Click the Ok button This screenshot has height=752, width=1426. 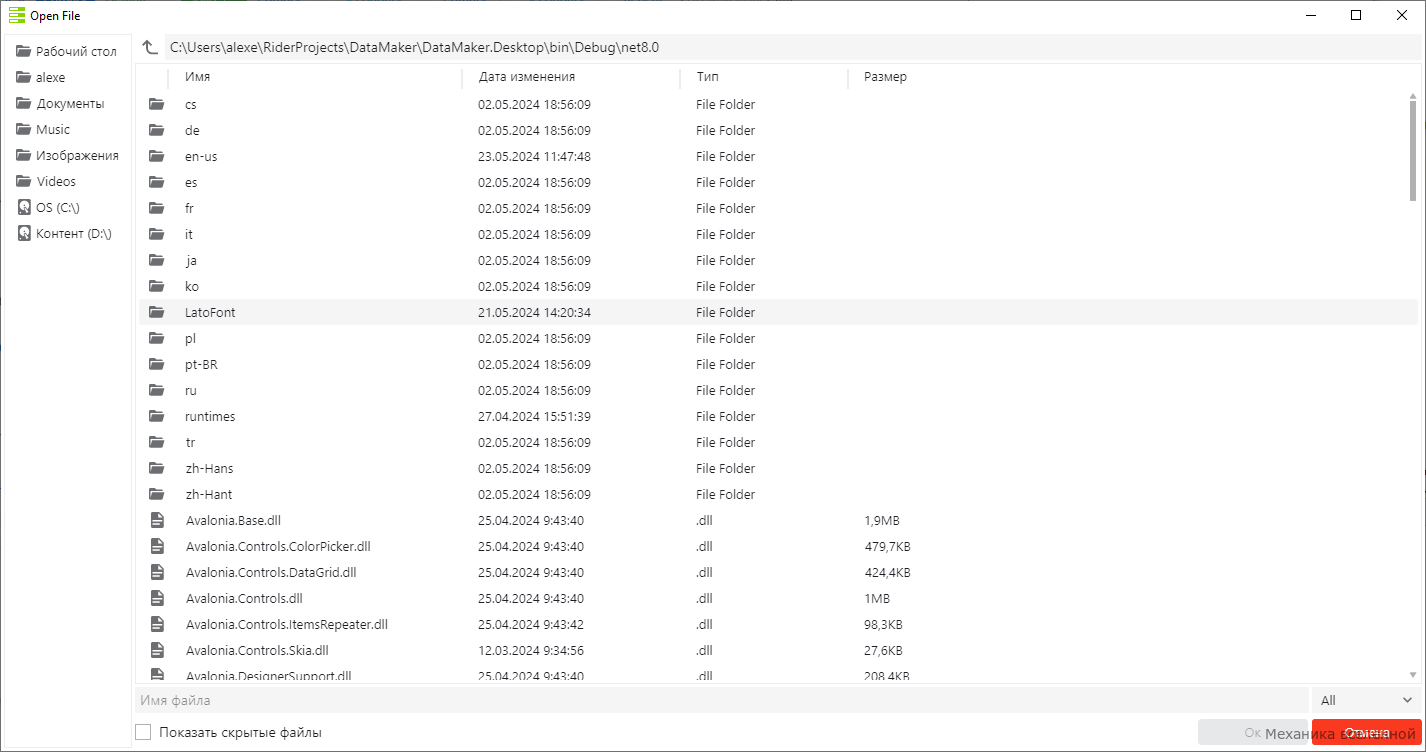1253,732
